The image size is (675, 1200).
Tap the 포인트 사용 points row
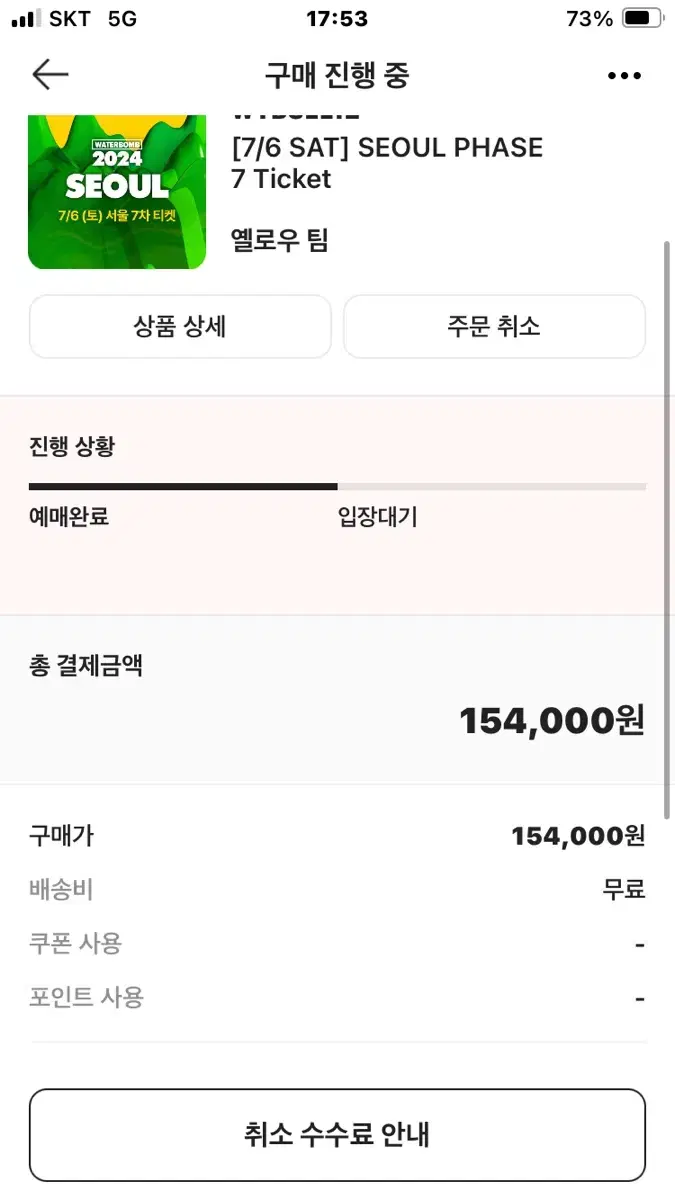click(337, 997)
